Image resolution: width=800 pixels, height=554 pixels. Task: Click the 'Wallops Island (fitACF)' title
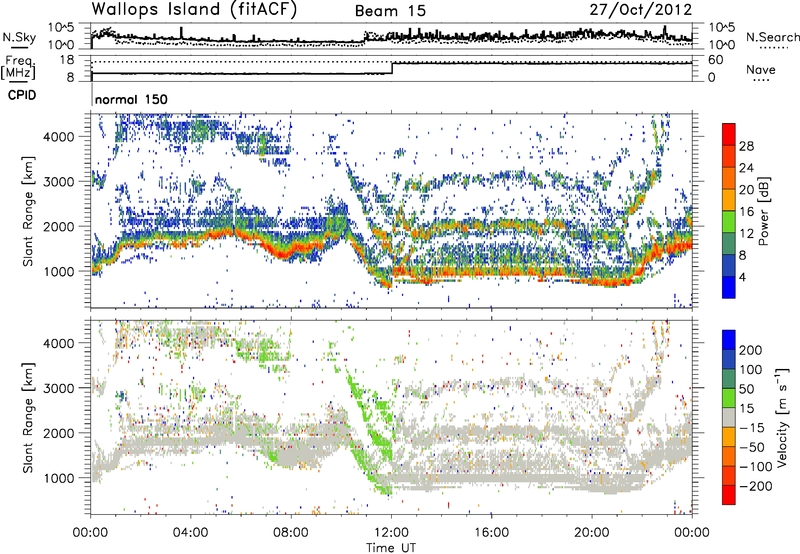click(194, 10)
